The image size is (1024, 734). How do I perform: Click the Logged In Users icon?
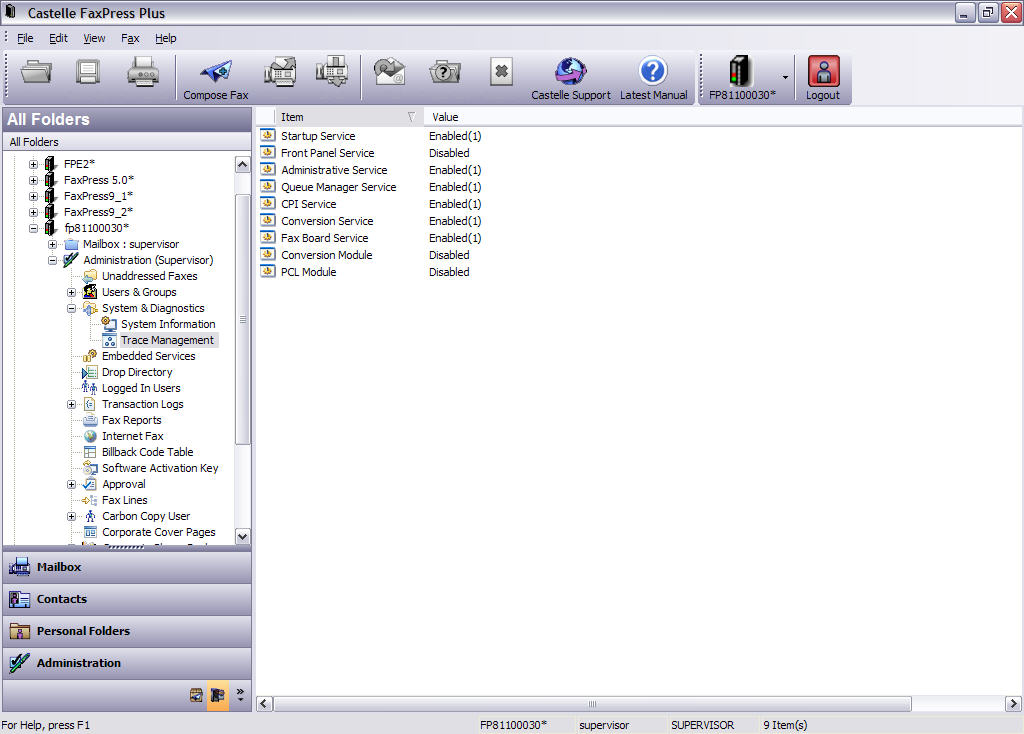point(89,388)
